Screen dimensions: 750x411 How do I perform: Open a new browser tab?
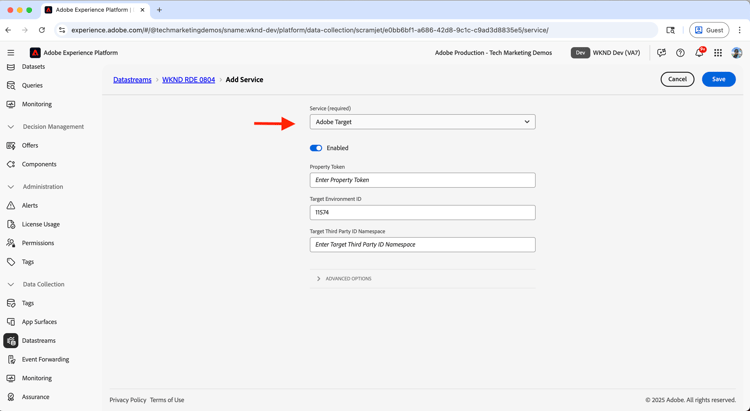tap(159, 10)
